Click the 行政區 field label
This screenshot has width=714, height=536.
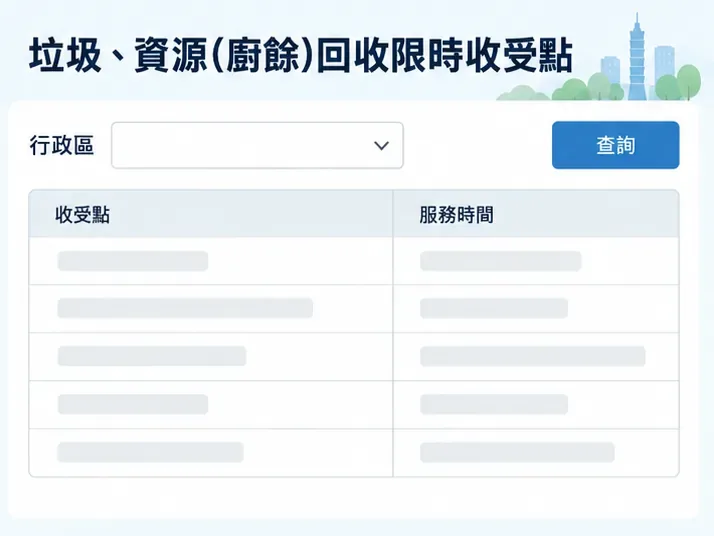[61, 146]
